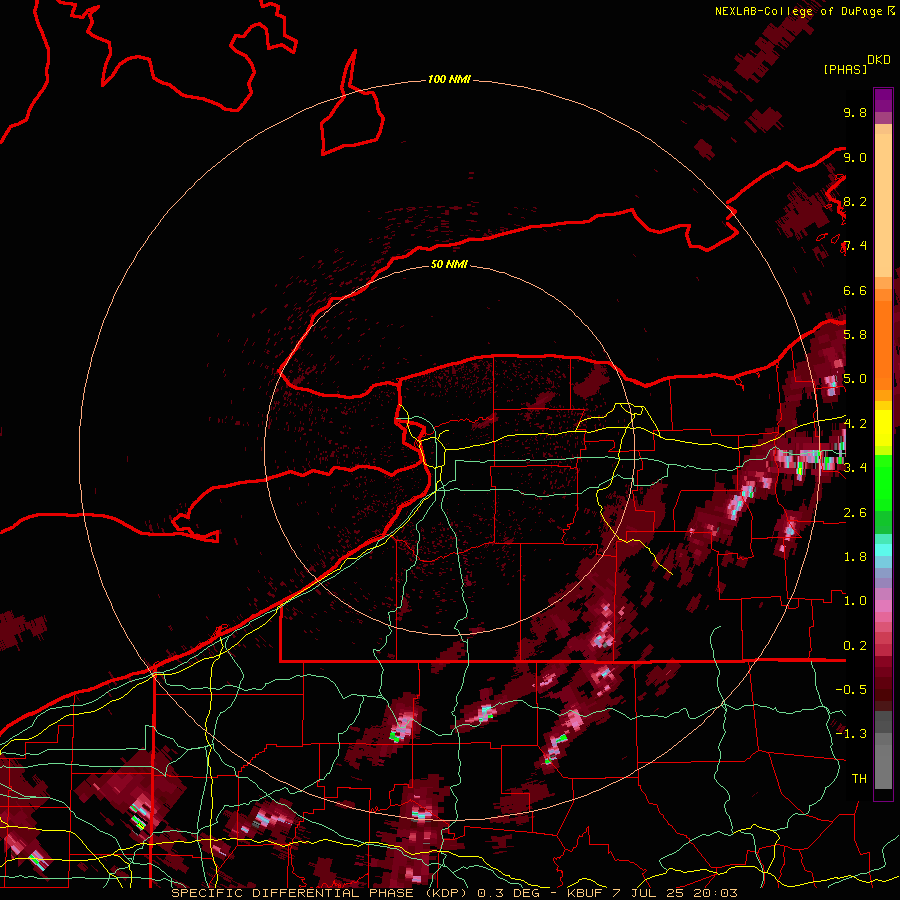The width and height of the screenshot is (900, 900).
Task: Click the 4.2 value on the legend
Action: pos(855,424)
